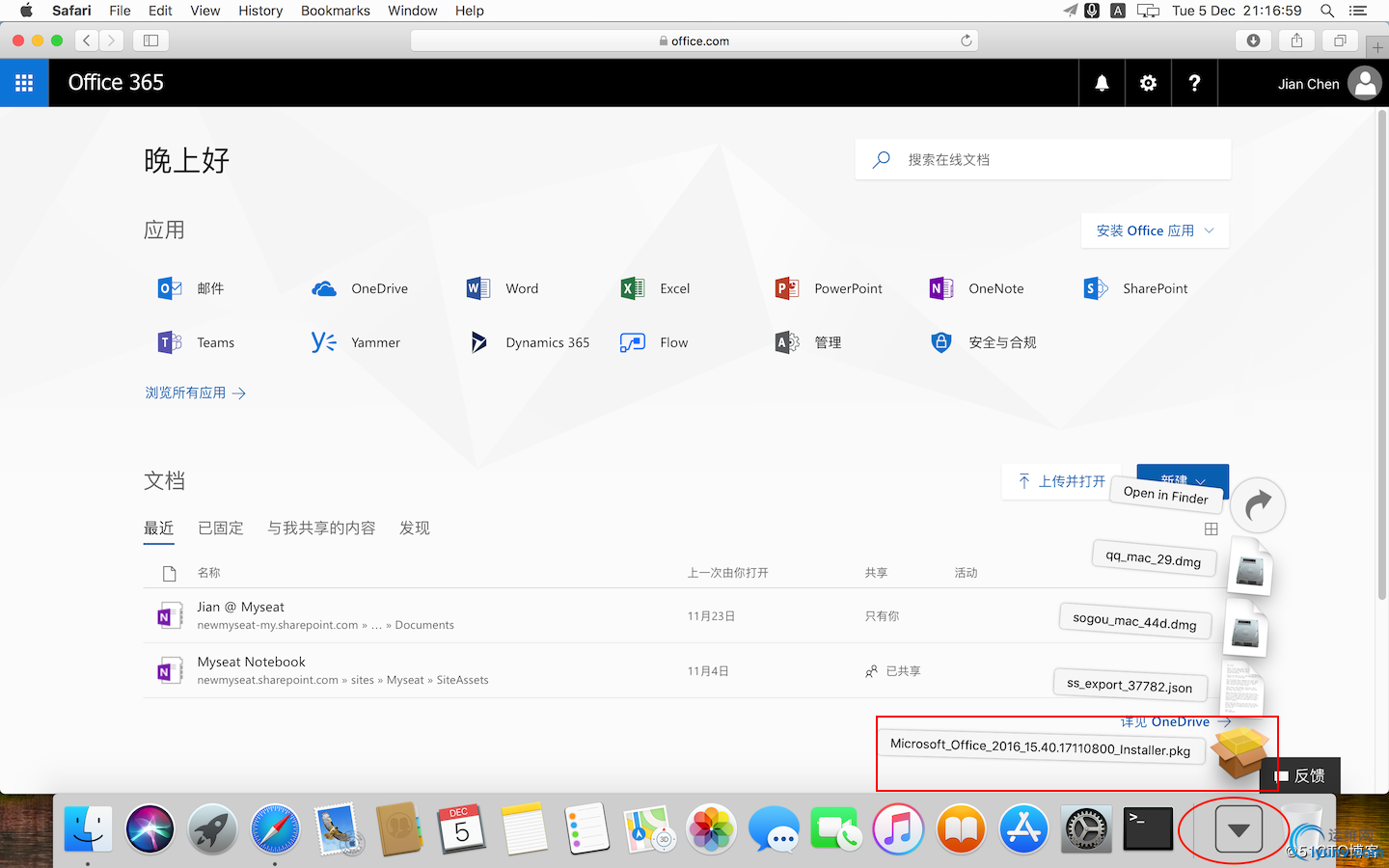This screenshot has height=868, width=1389.
Task: Open PowerPoint from the apps list
Action: click(x=829, y=288)
